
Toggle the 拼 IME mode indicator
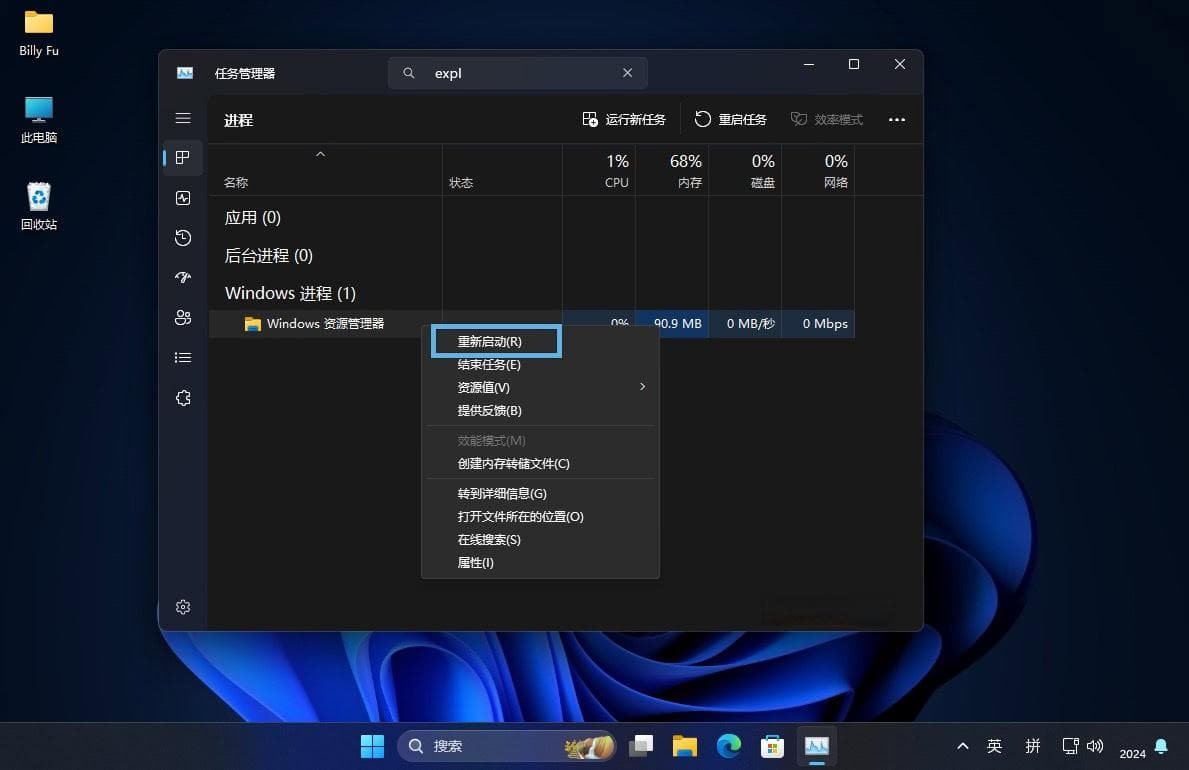pyautogui.click(x=1033, y=746)
